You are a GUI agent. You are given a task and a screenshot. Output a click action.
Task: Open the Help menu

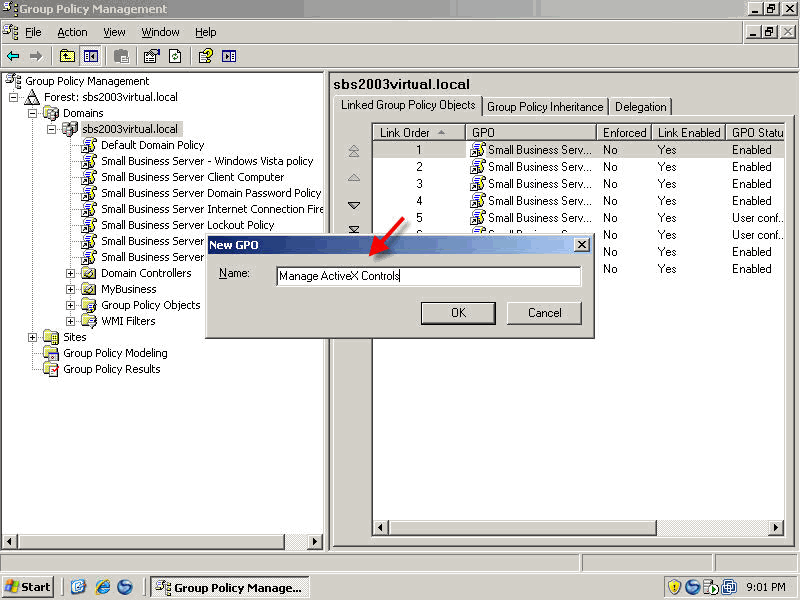206,32
